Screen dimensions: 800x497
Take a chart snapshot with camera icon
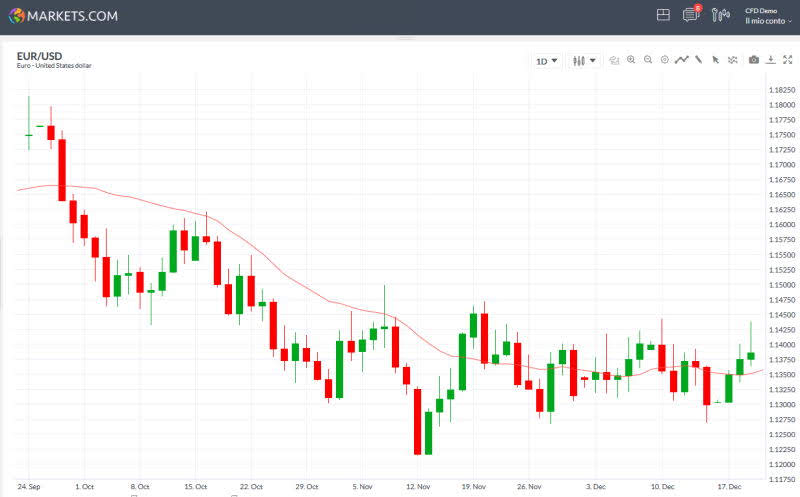tap(754, 60)
